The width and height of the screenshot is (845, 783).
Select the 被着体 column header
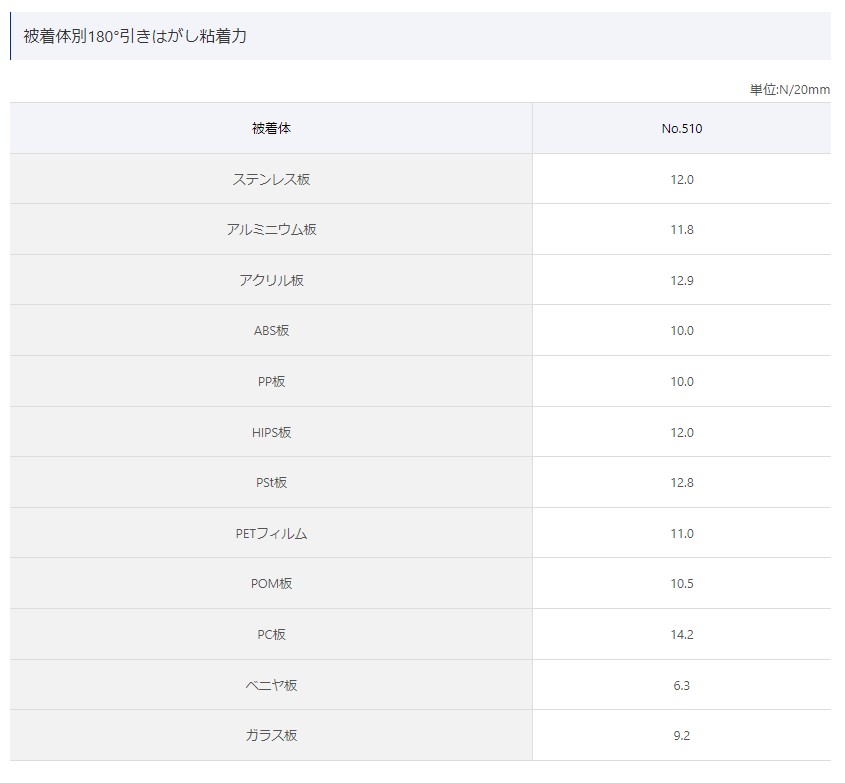pos(271,128)
